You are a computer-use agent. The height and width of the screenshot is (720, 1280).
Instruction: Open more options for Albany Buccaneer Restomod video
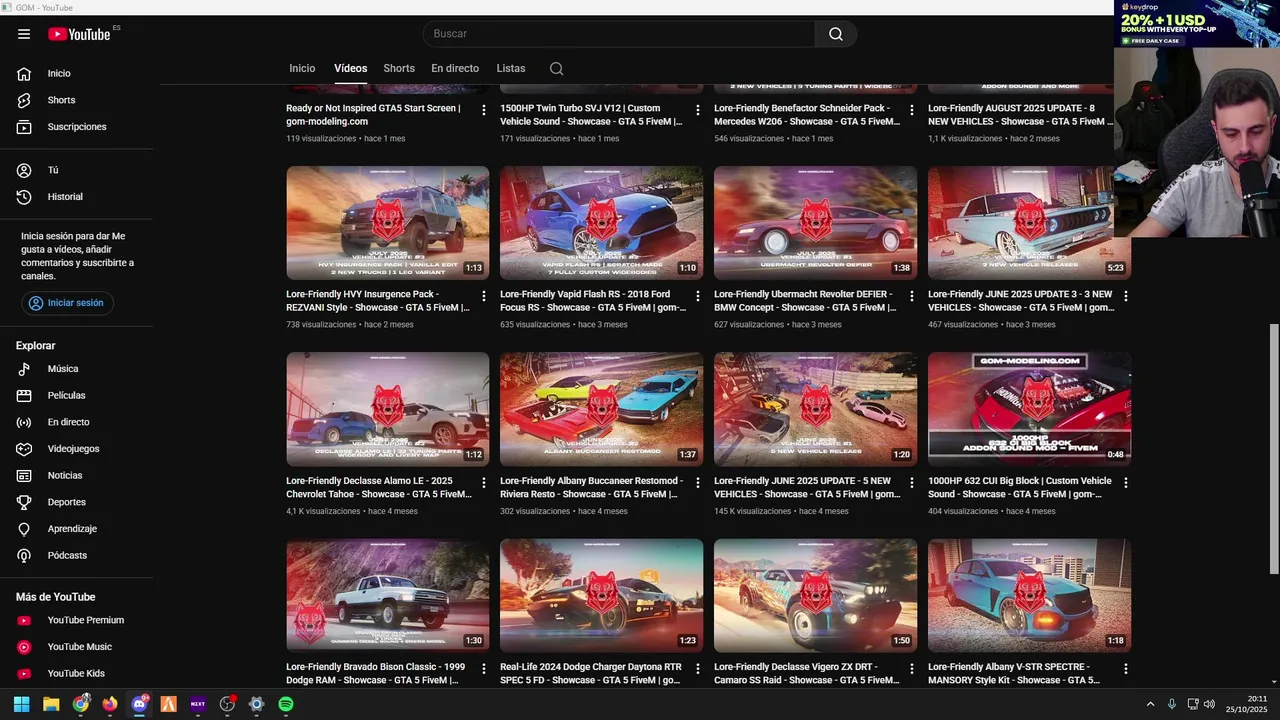[x=698, y=482]
